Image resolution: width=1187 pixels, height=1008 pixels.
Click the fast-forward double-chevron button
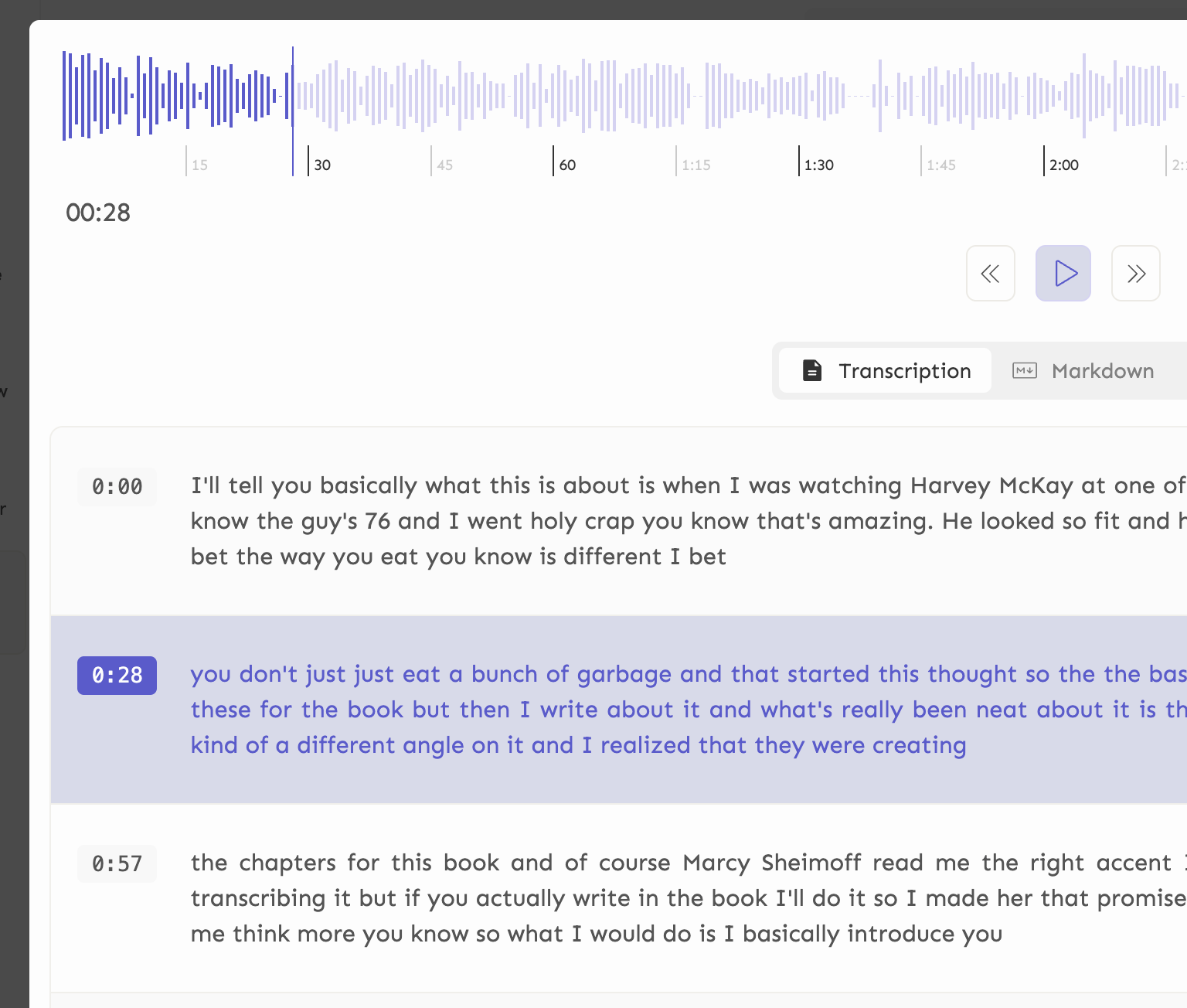click(1135, 274)
